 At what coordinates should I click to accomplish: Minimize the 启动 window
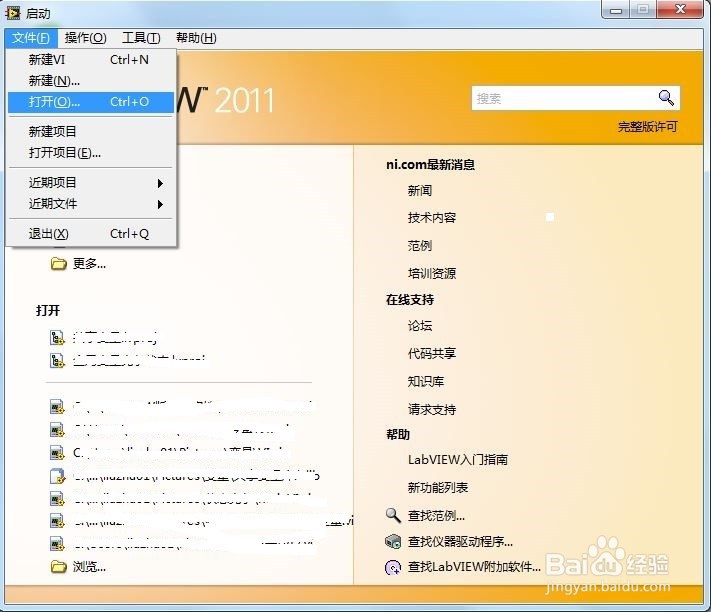coord(616,10)
